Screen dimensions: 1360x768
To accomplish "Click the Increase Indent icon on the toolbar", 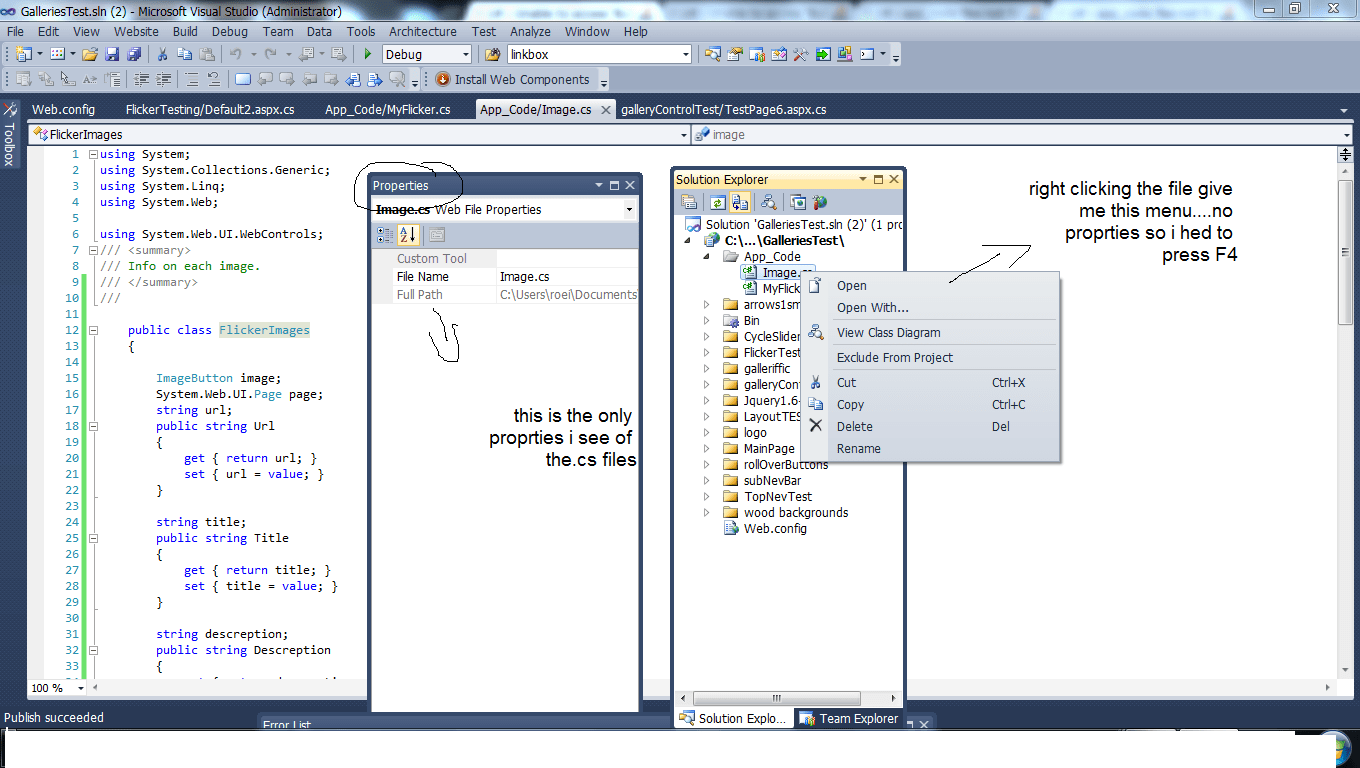I will (163, 78).
